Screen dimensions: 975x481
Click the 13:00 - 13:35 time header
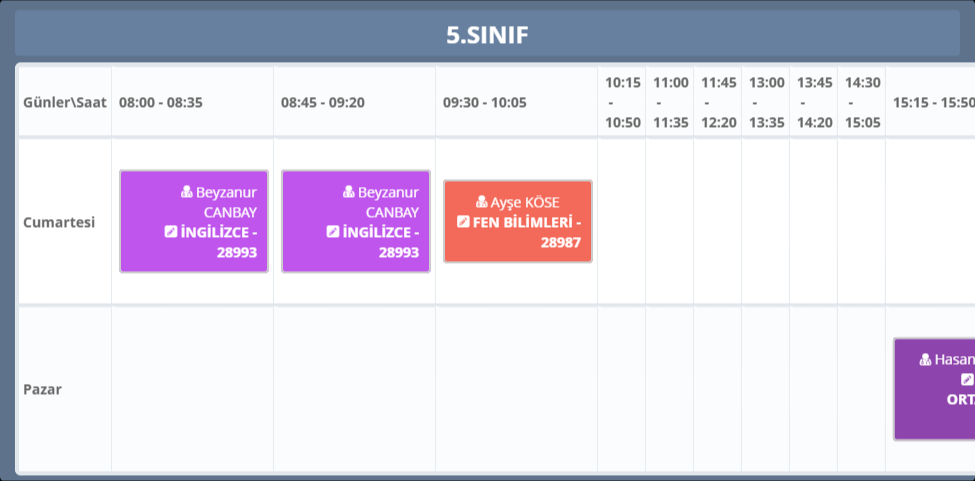(767, 102)
